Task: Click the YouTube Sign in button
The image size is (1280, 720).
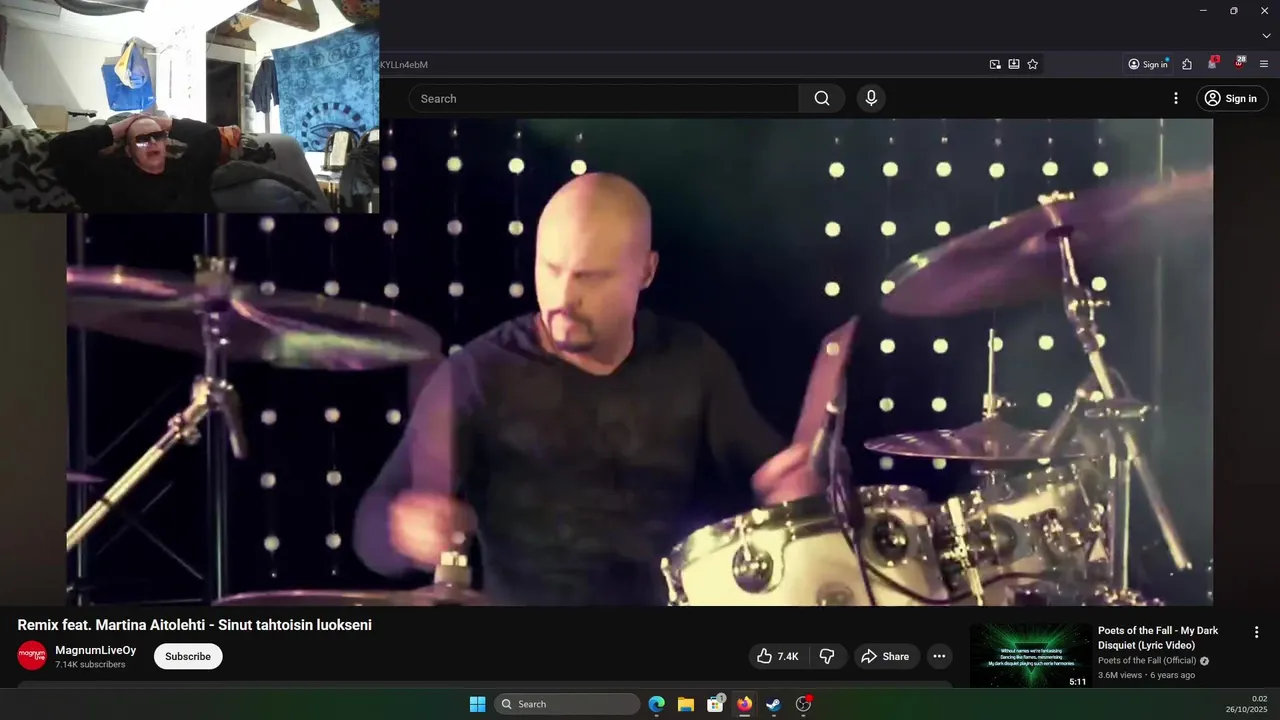Action: pos(1232,98)
